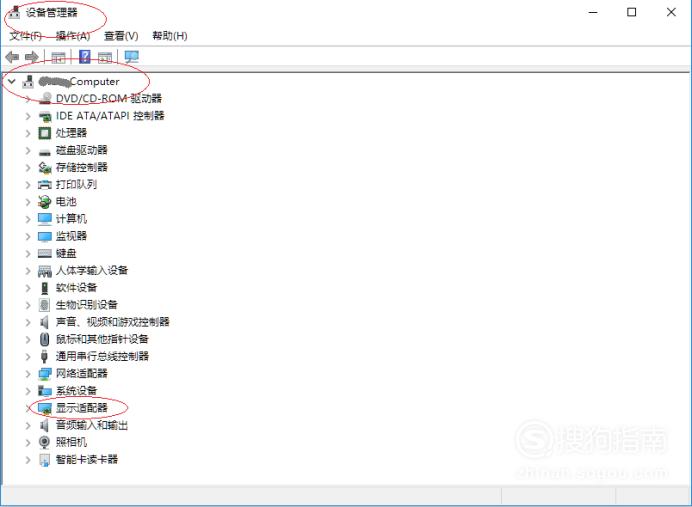Click the 设备管理器 title bar icon

(14, 12)
